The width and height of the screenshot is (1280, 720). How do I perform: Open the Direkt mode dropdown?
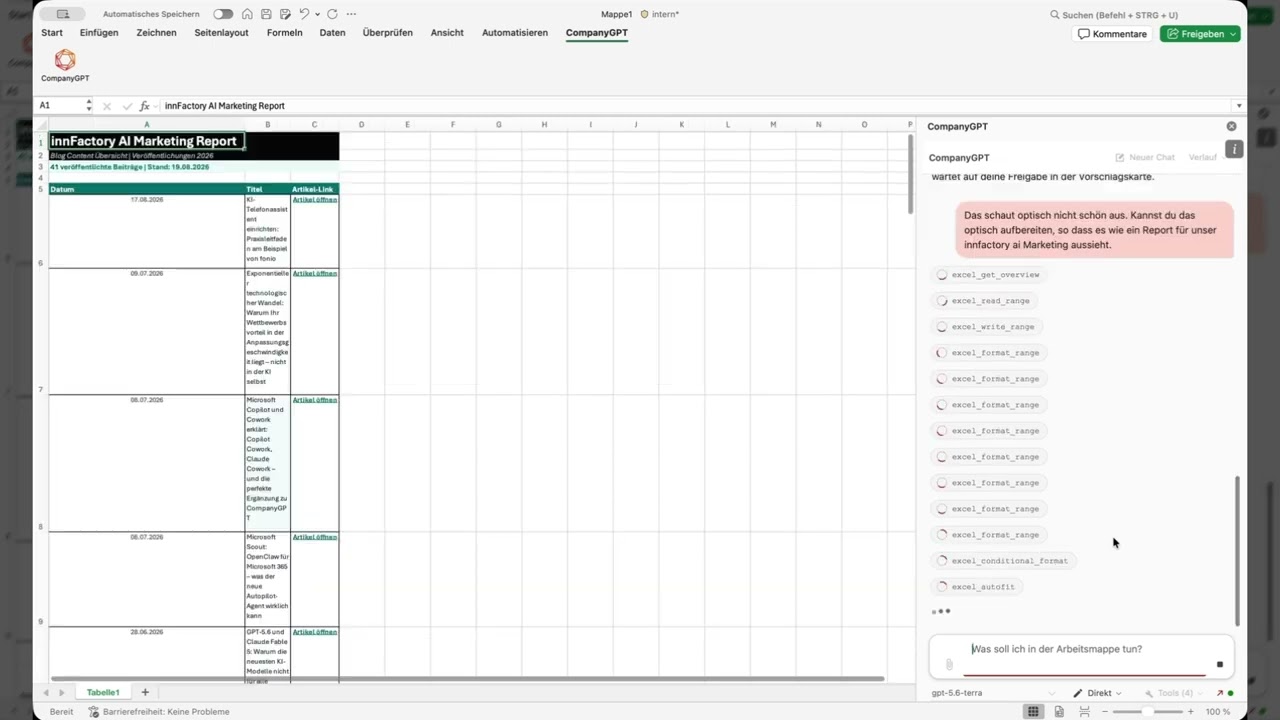[1097, 693]
